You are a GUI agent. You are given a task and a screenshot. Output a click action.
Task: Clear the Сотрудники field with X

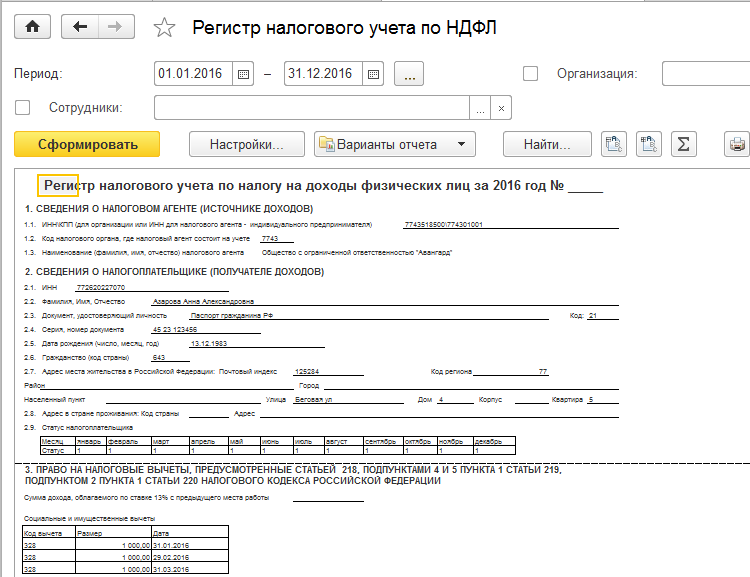(x=502, y=108)
